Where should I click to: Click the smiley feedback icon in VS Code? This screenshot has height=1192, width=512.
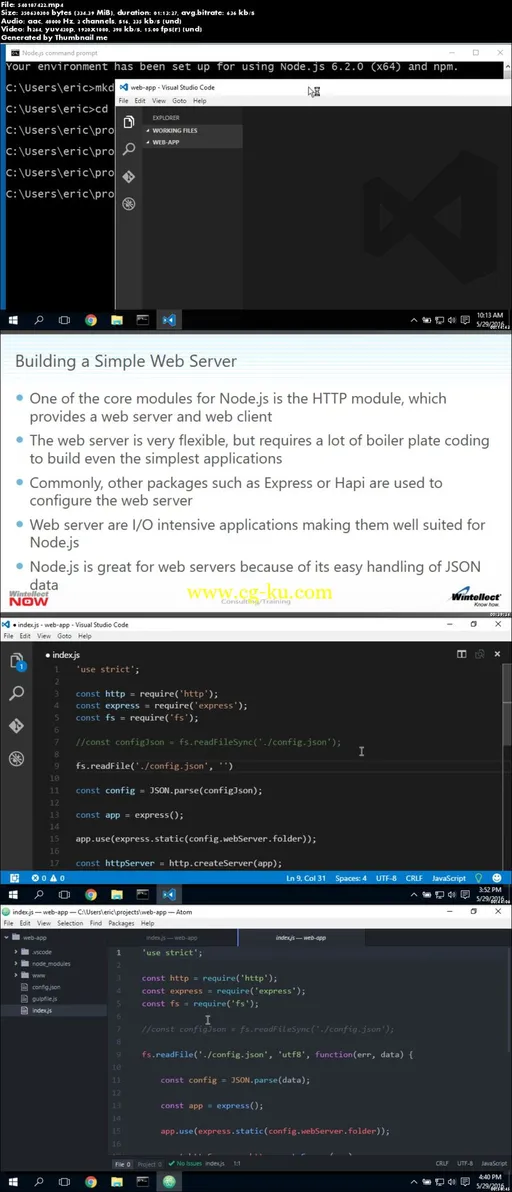[497, 878]
